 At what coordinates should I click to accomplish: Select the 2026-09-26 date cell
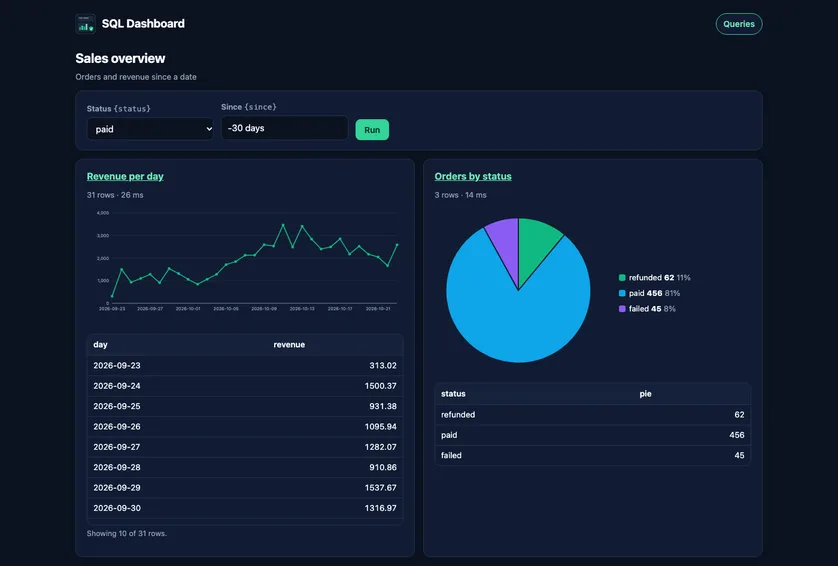pos(117,427)
